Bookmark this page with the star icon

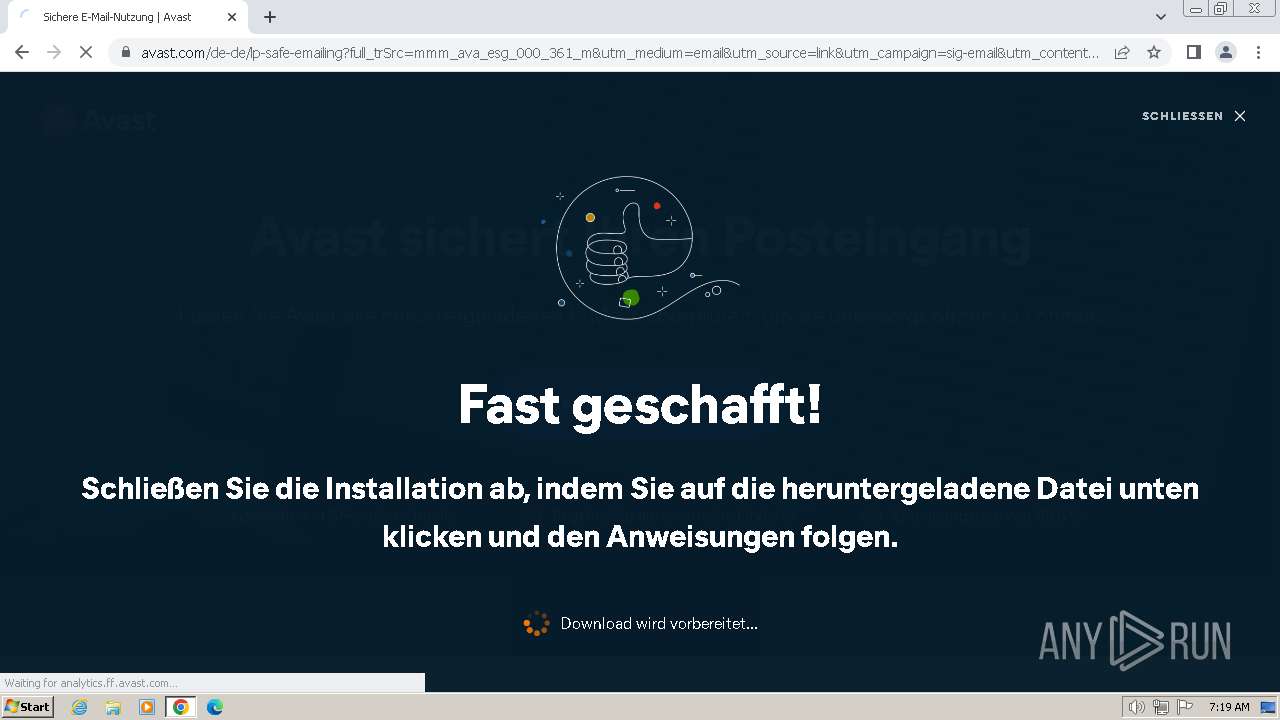click(x=1154, y=52)
